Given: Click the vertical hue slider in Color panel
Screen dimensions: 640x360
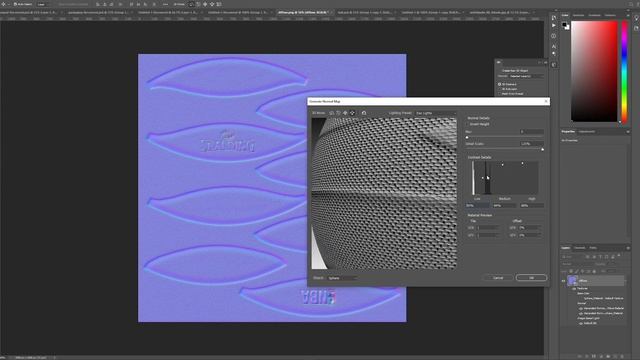Looking at the screenshot, I should [624, 71].
